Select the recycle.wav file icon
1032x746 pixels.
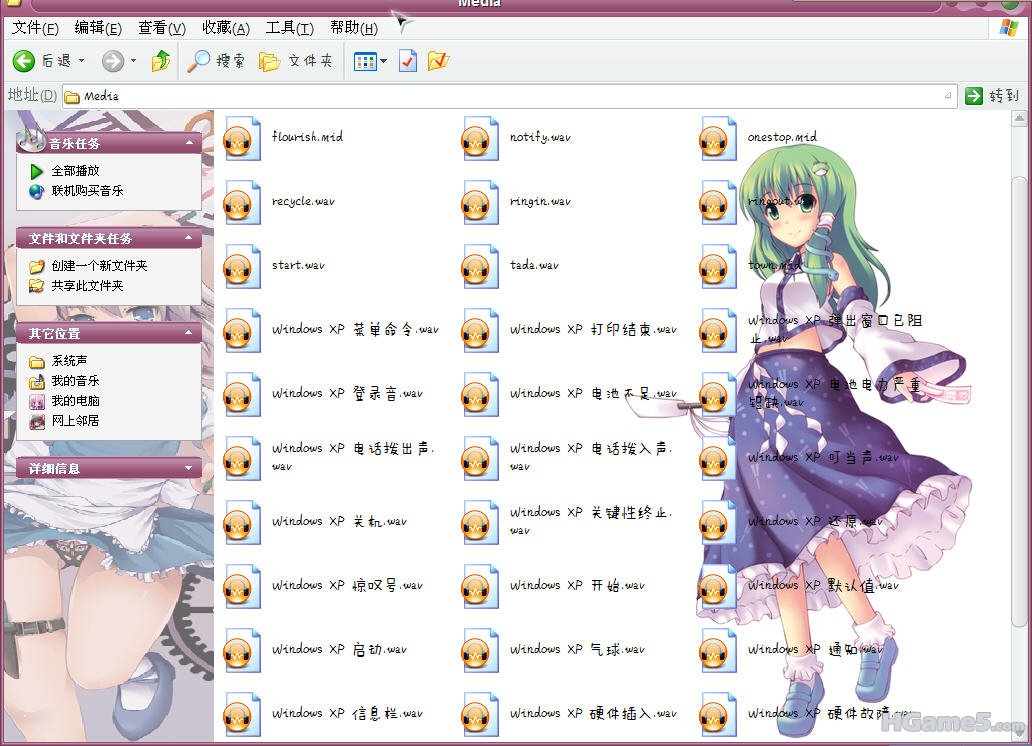click(x=242, y=202)
